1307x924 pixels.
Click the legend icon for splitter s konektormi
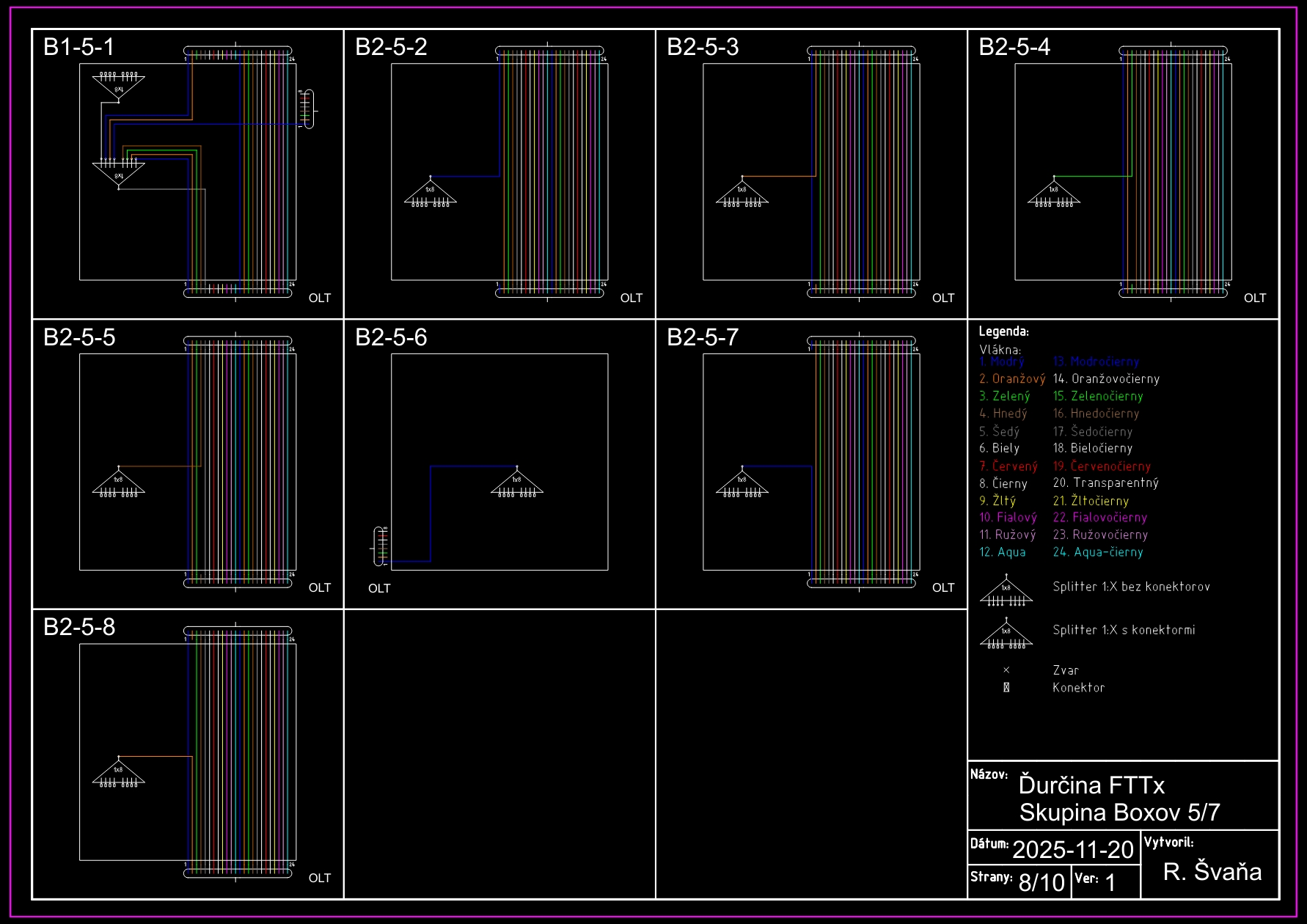click(x=1006, y=634)
